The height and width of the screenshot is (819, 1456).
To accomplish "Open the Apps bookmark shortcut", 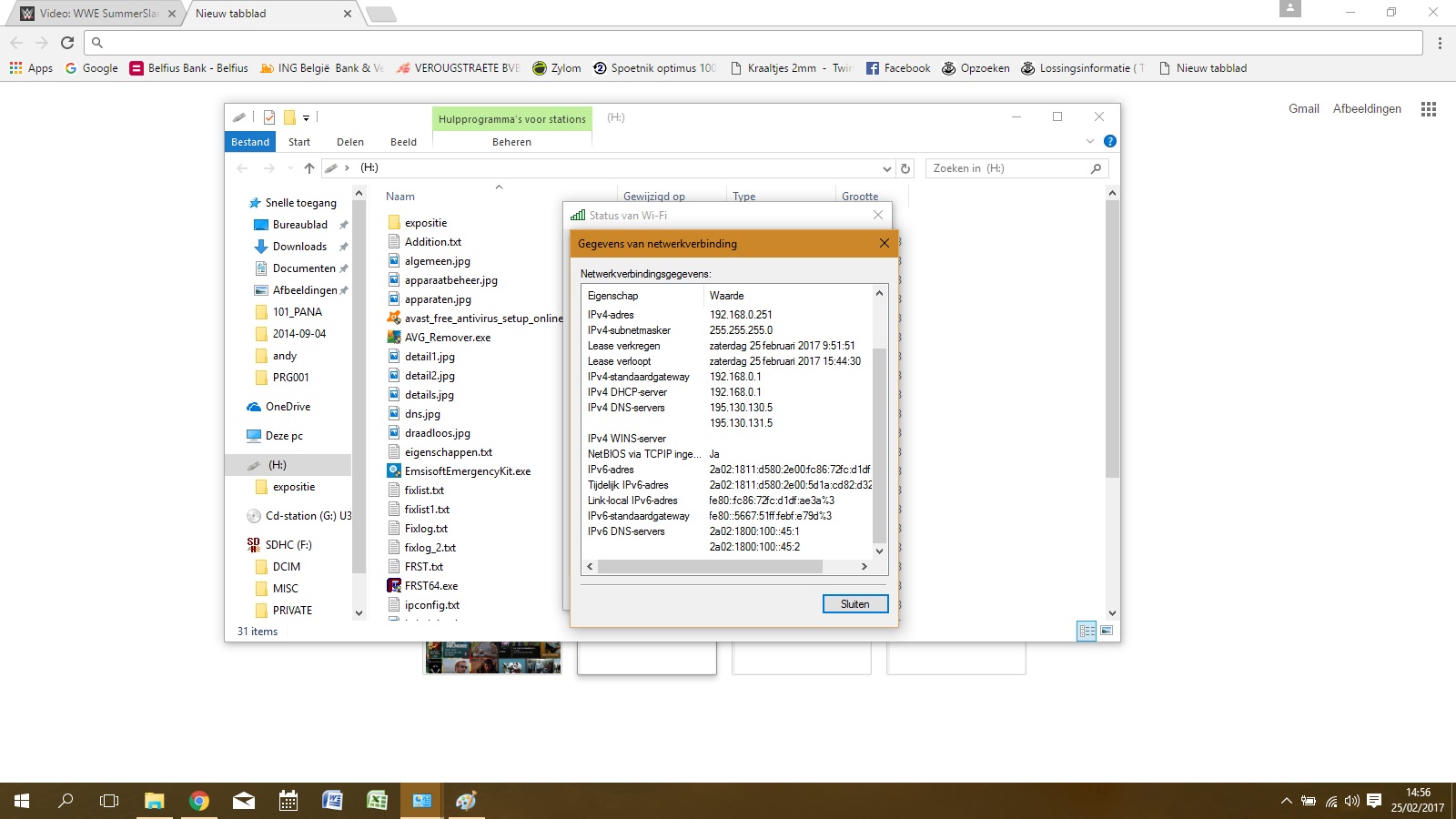I will coord(31,68).
